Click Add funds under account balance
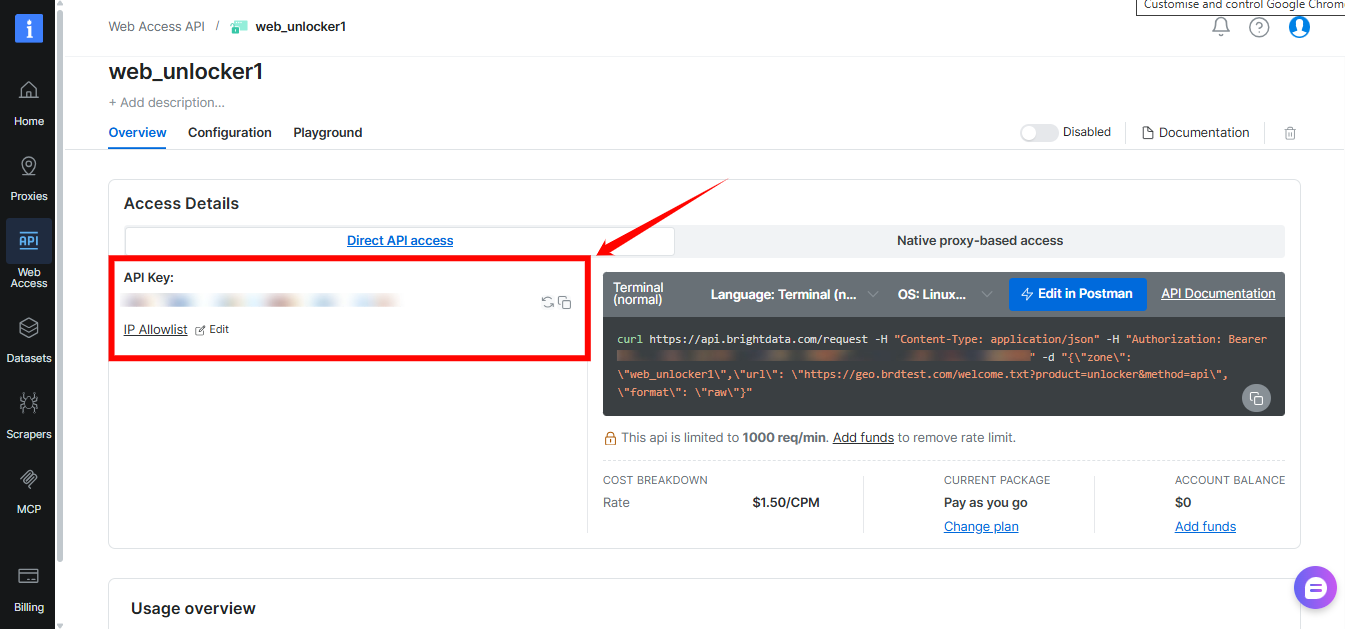Screen dimensions: 1345x629 point(1205,526)
